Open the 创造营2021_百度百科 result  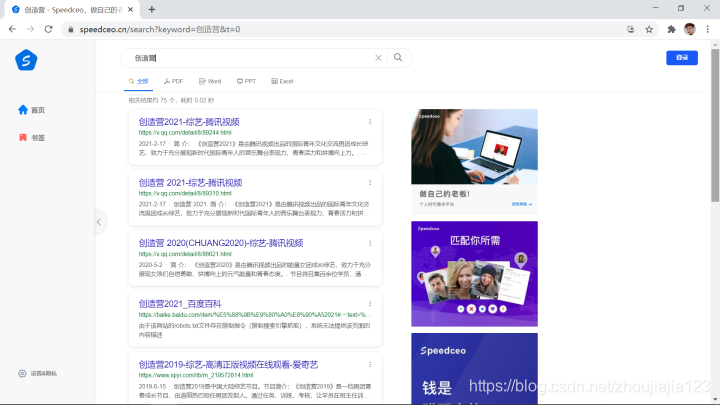pos(180,304)
